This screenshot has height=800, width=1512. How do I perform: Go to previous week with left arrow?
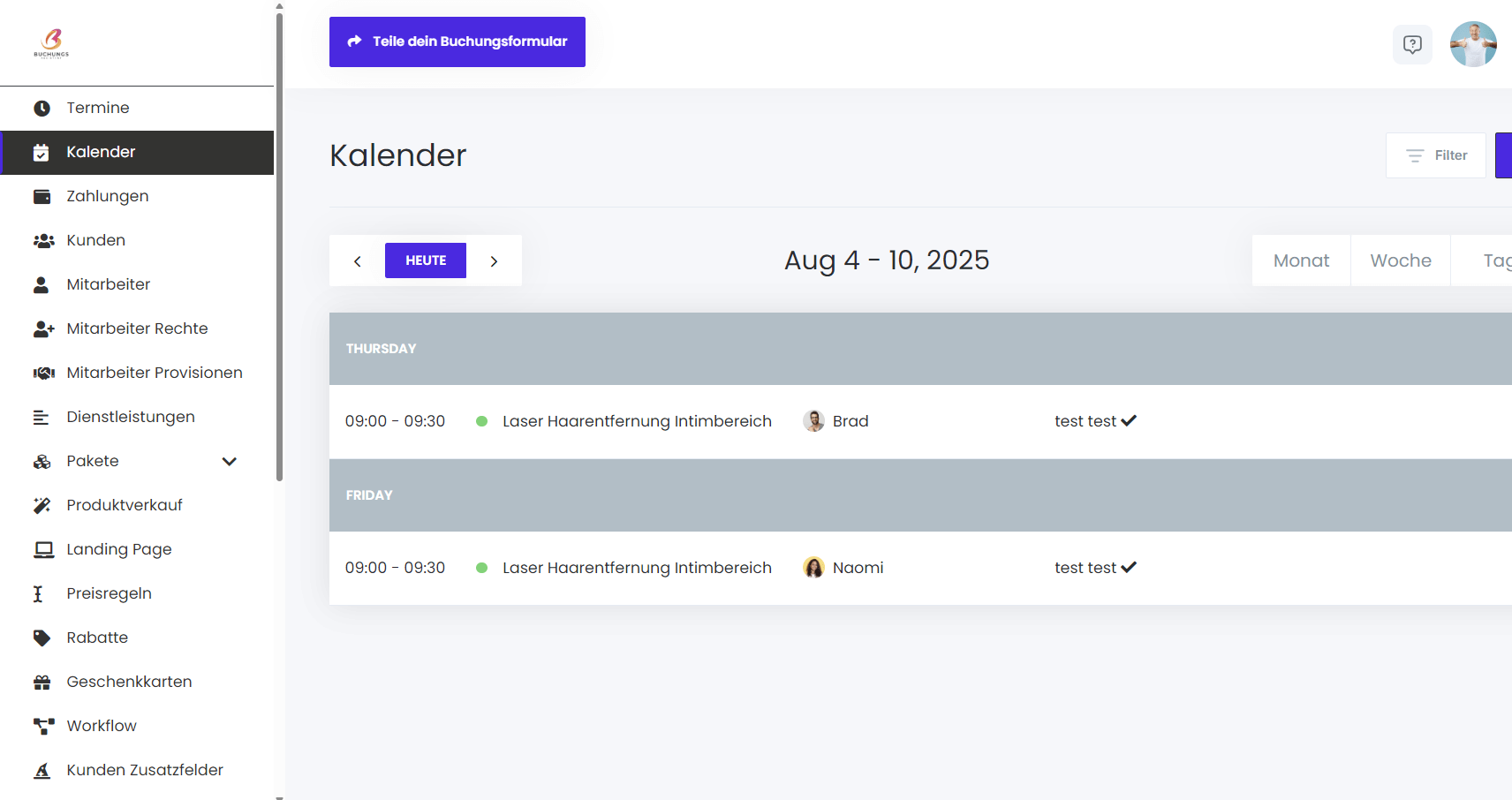coord(358,261)
